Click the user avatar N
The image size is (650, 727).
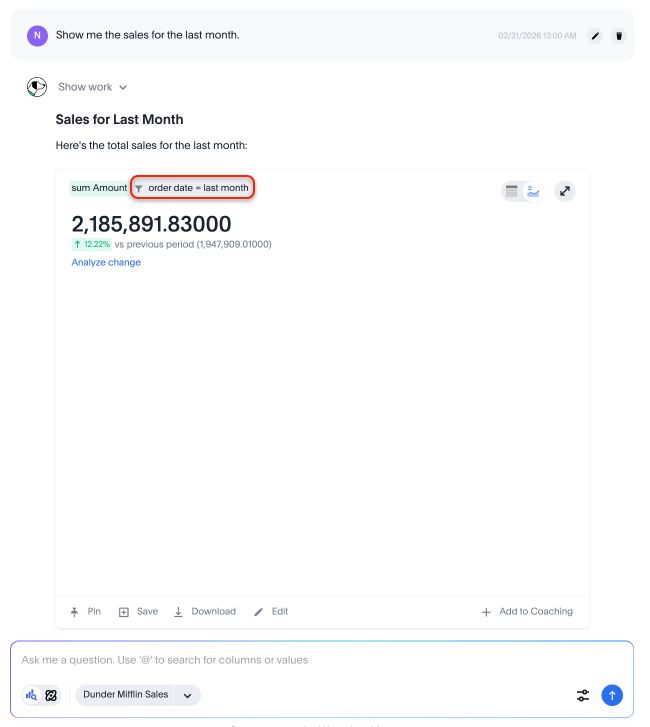(x=38, y=35)
